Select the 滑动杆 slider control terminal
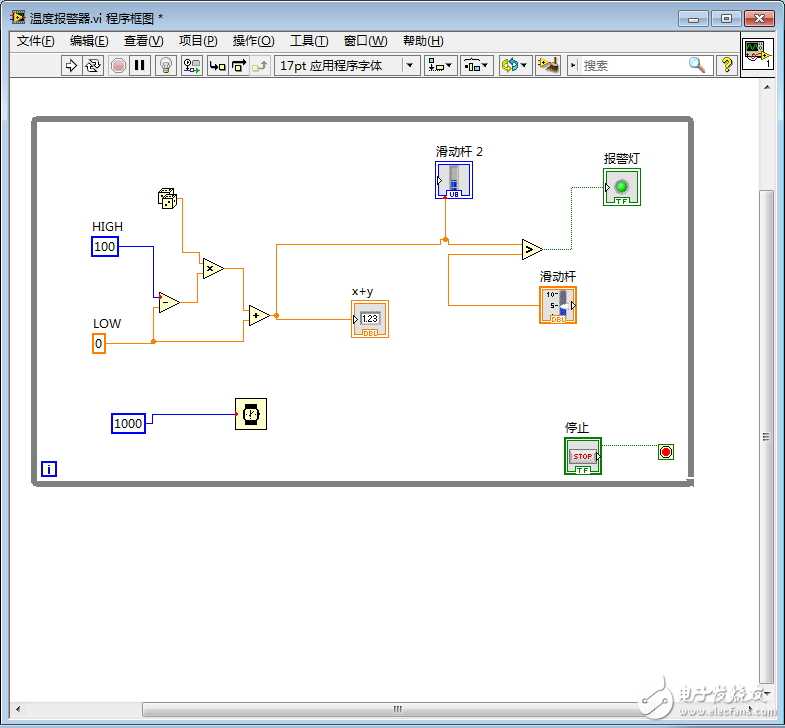The height and width of the screenshot is (728, 785). coord(558,305)
